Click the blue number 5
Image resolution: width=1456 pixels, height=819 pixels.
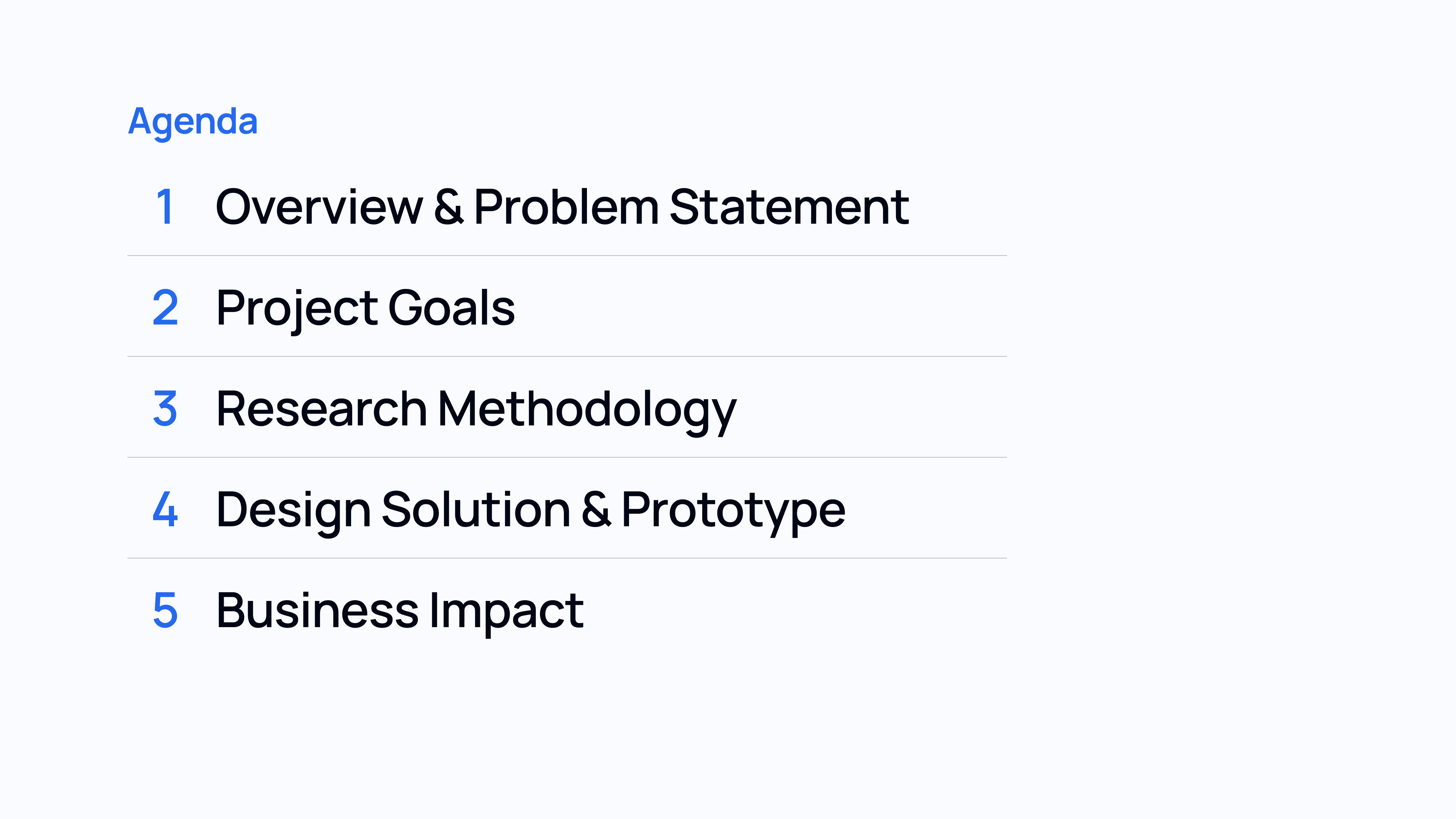click(165, 610)
